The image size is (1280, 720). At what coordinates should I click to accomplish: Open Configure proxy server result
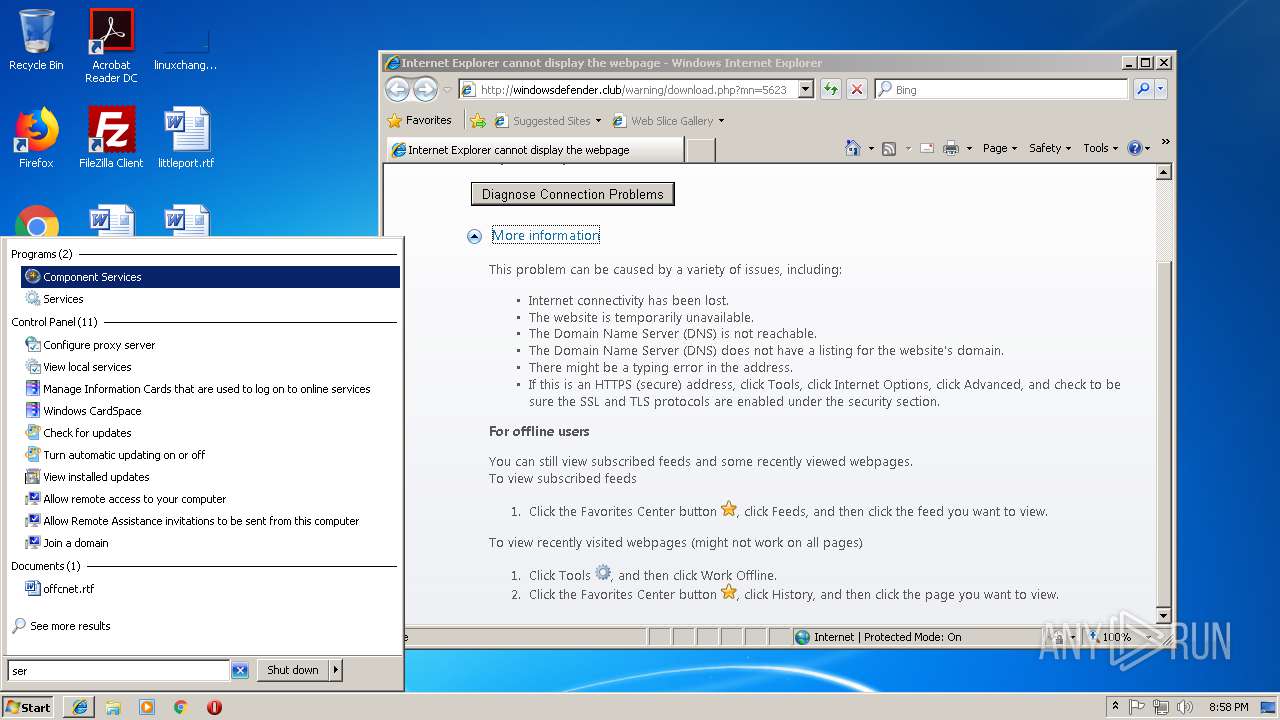(x=210, y=345)
